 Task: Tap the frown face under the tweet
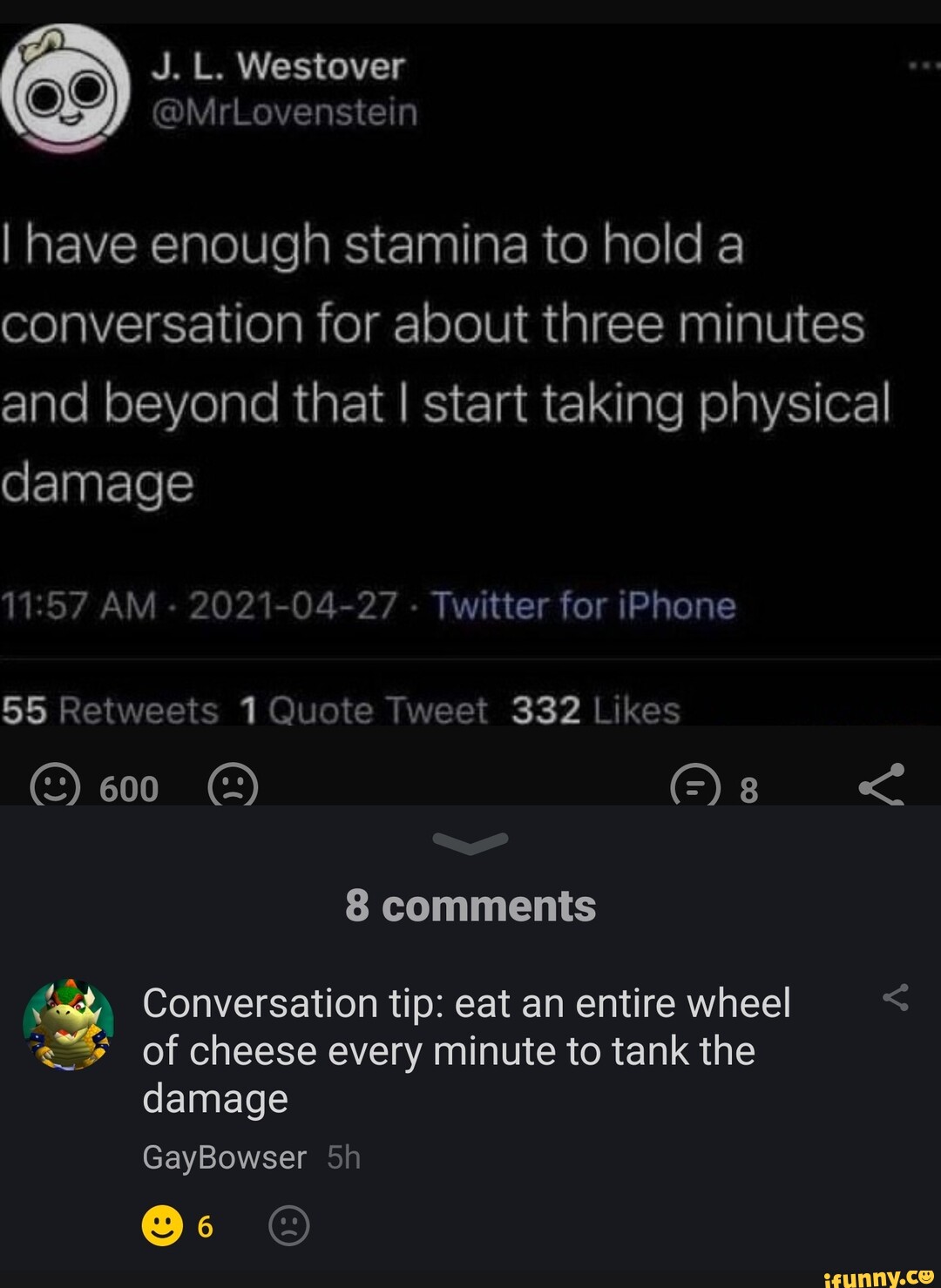pos(233,786)
